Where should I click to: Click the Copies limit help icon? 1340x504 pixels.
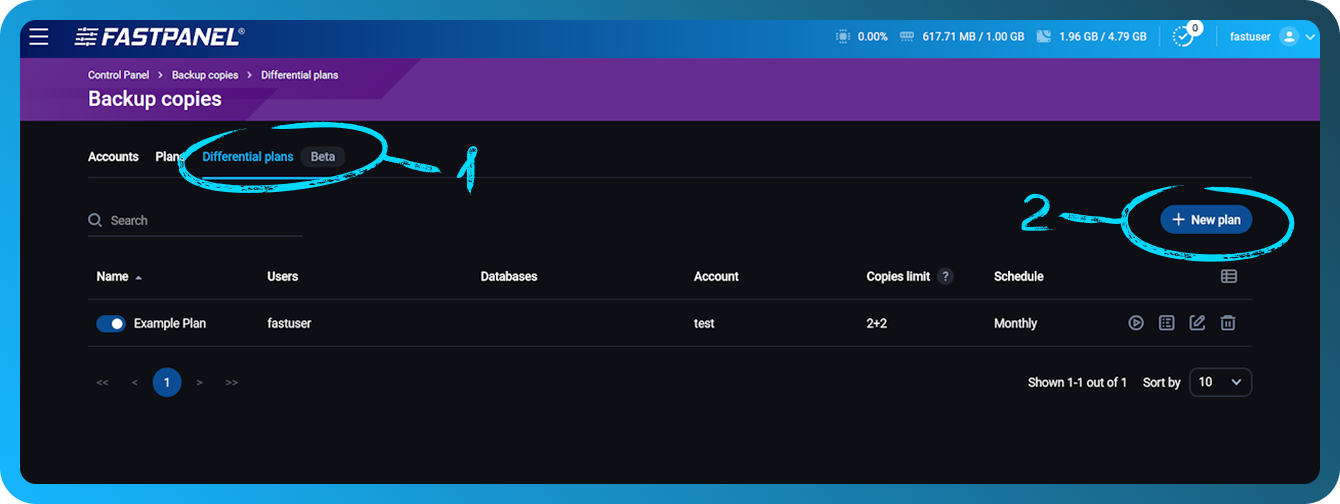click(945, 276)
